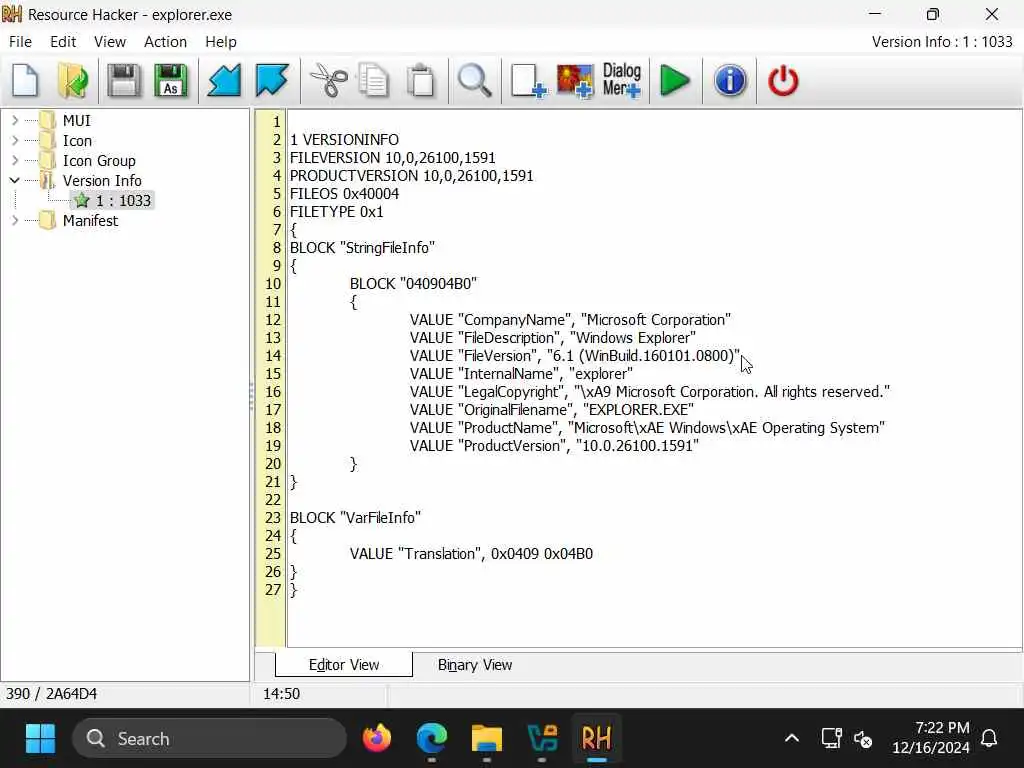Select the Version Info tree label

[x=102, y=180]
